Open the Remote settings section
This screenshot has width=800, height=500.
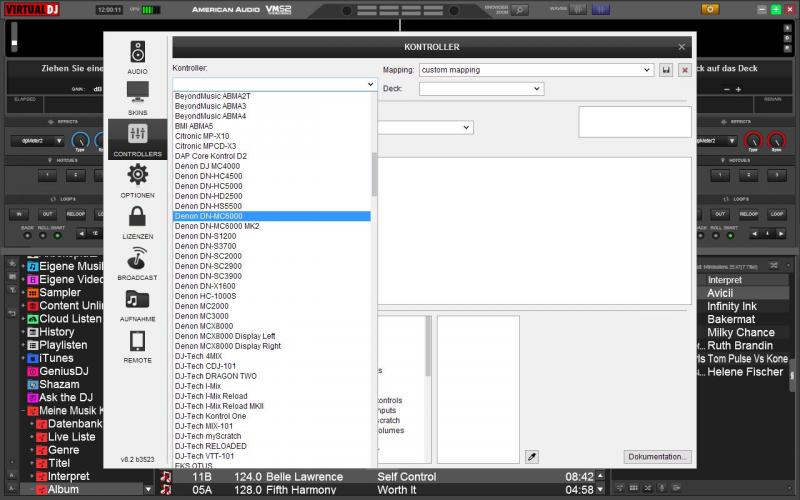point(137,346)
